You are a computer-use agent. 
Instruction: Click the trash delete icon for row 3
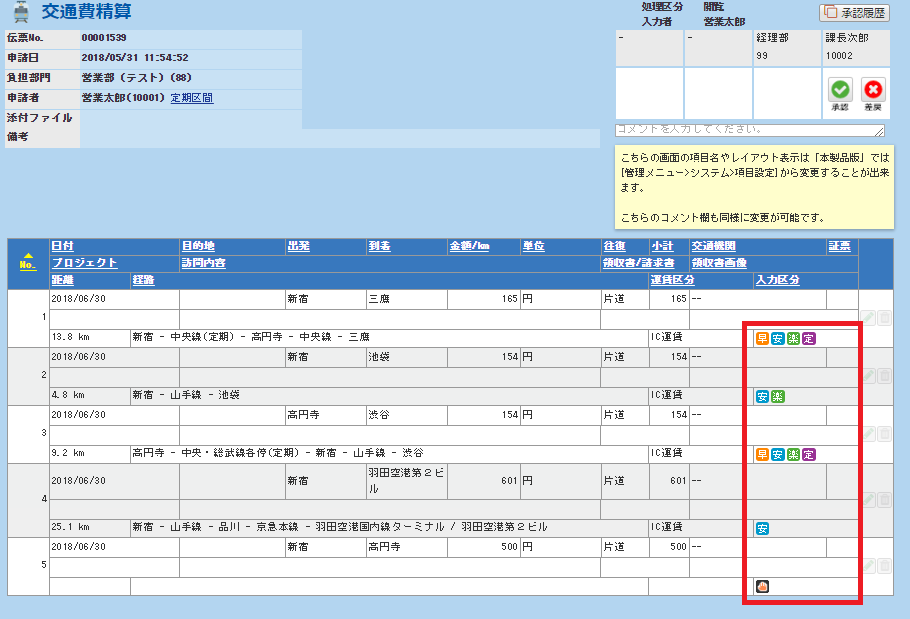coord(884,433)
